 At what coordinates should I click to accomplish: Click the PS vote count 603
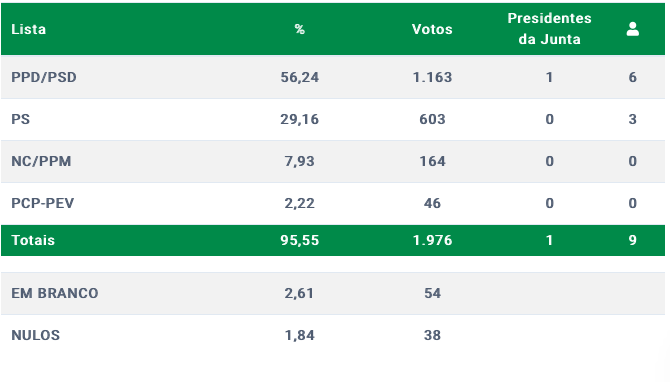[432, 119]
